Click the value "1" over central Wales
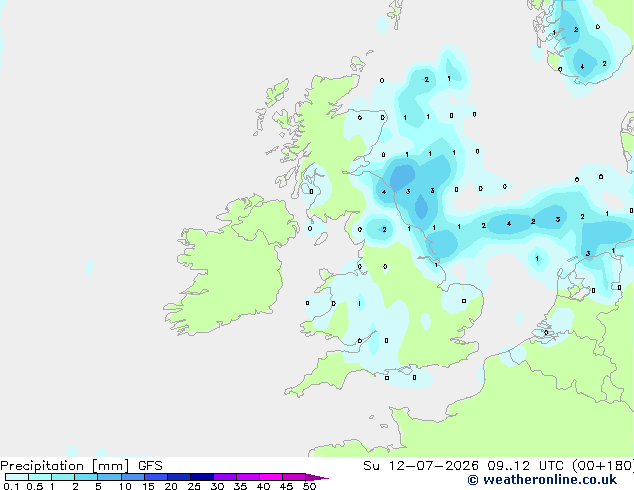This screenshot has width=634, height=490. [x=359, y=304]
